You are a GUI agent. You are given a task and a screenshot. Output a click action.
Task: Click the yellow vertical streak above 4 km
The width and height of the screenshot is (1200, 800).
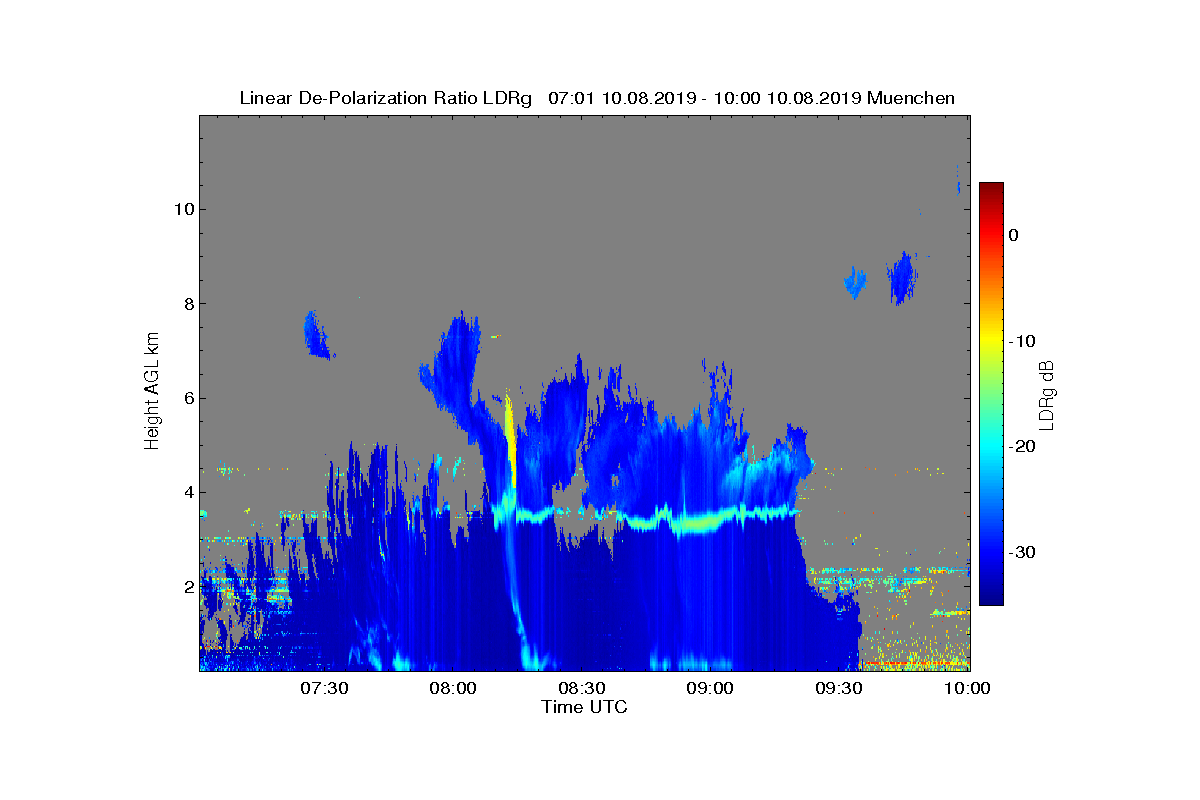pyautogui.click(x=511, y=440)
